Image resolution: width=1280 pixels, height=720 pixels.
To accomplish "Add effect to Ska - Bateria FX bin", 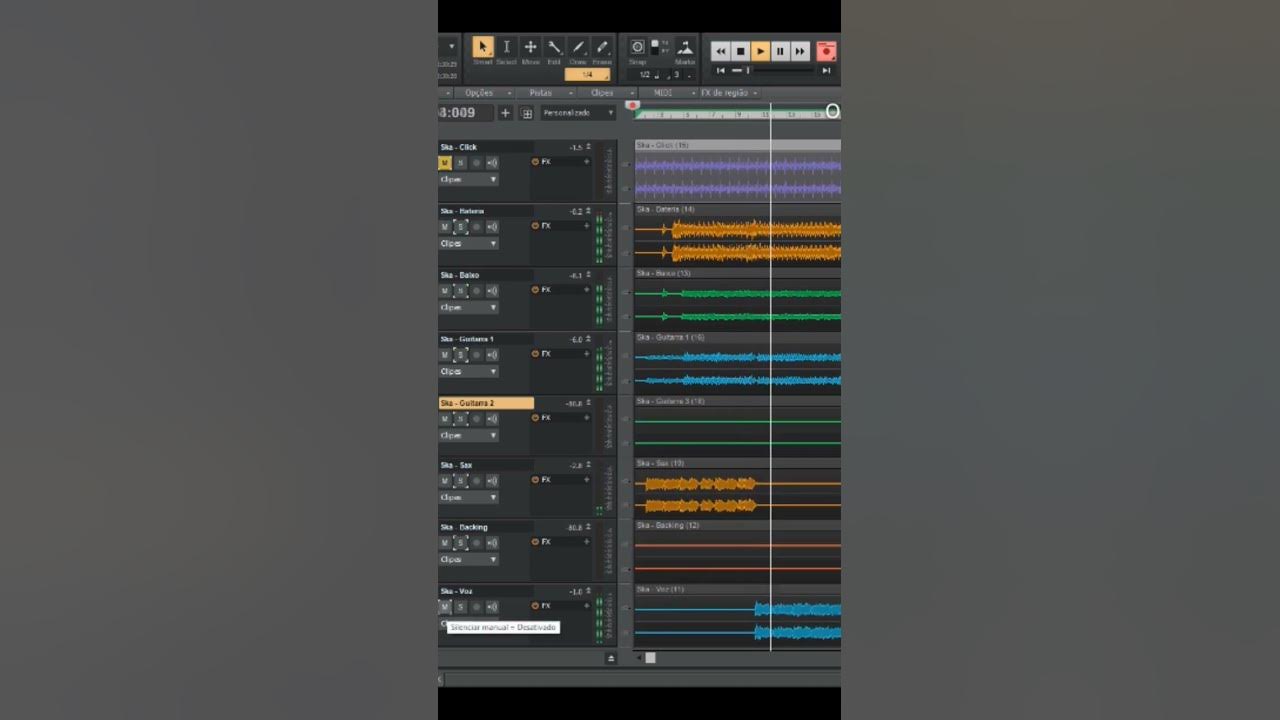I will coord(587,226).
